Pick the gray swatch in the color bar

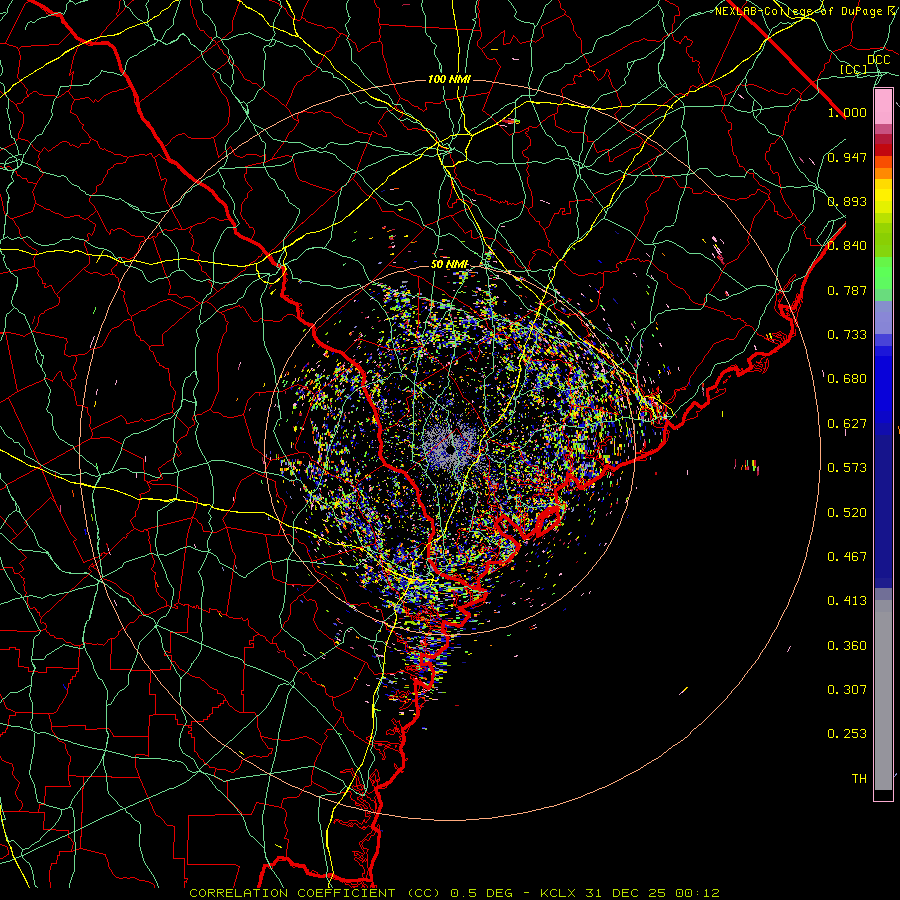883,695
